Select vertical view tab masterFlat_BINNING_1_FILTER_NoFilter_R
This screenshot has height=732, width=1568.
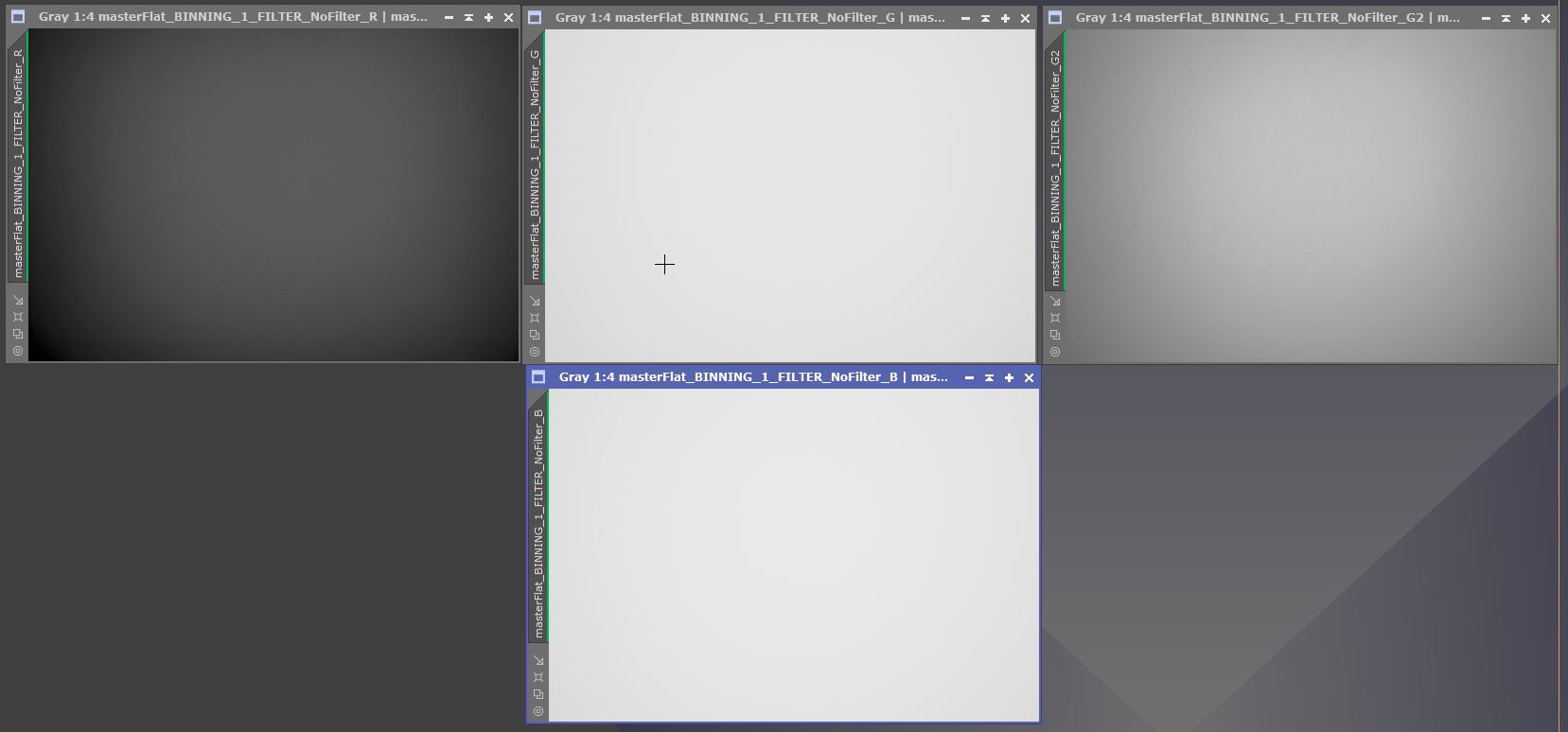[x=18, y=163]
